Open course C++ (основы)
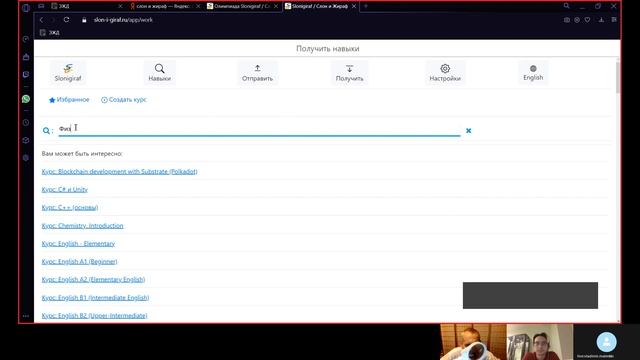 pos(70,207)
